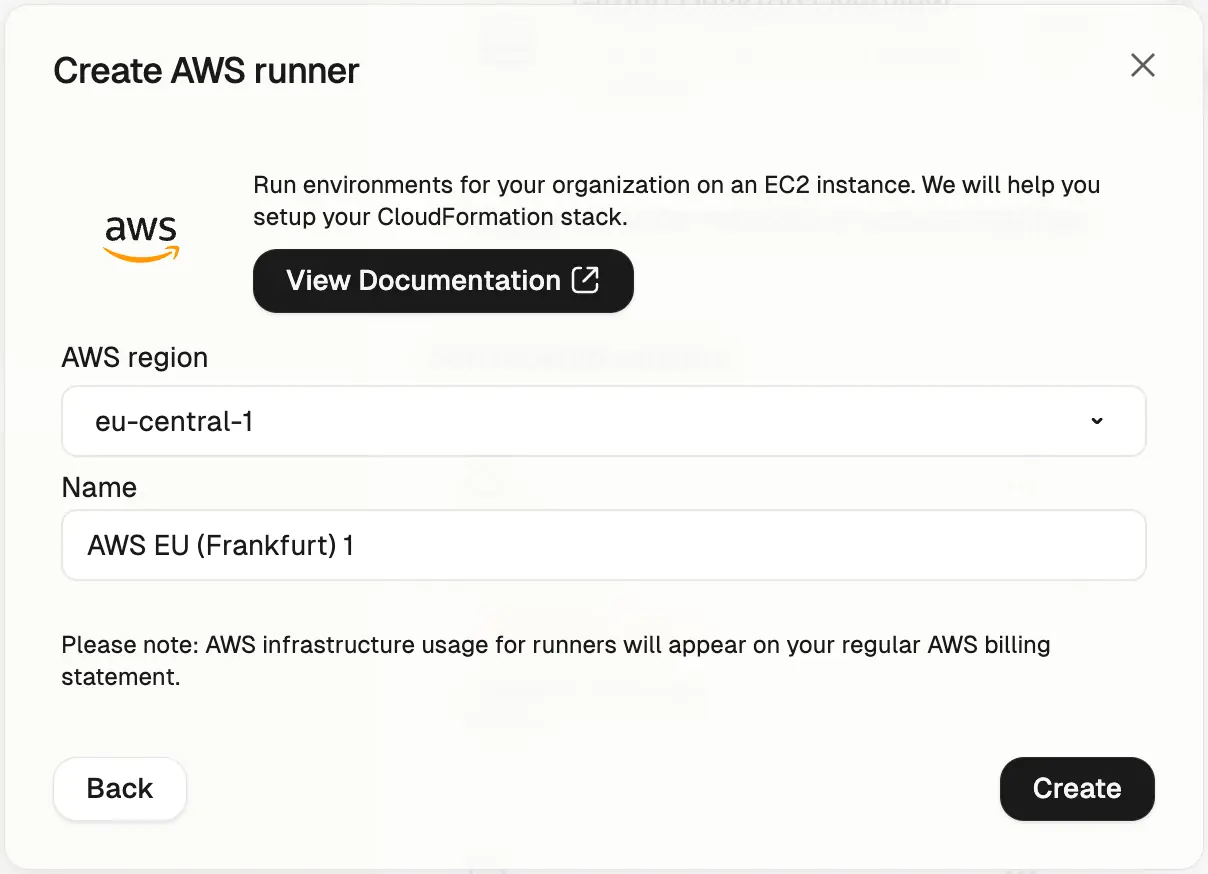
Task: Select the eu-central-1 text in the region combo box
Action: click(x=174, y=422)
